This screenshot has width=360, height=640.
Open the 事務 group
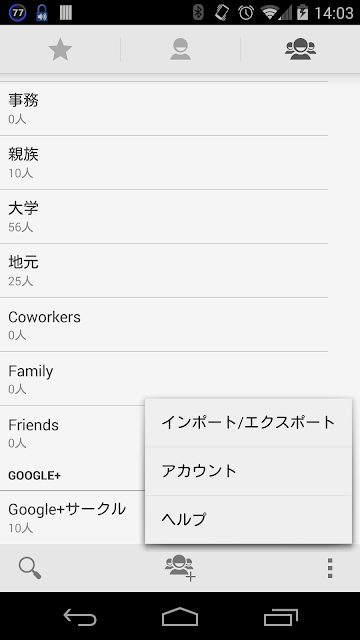pos(164,109)
